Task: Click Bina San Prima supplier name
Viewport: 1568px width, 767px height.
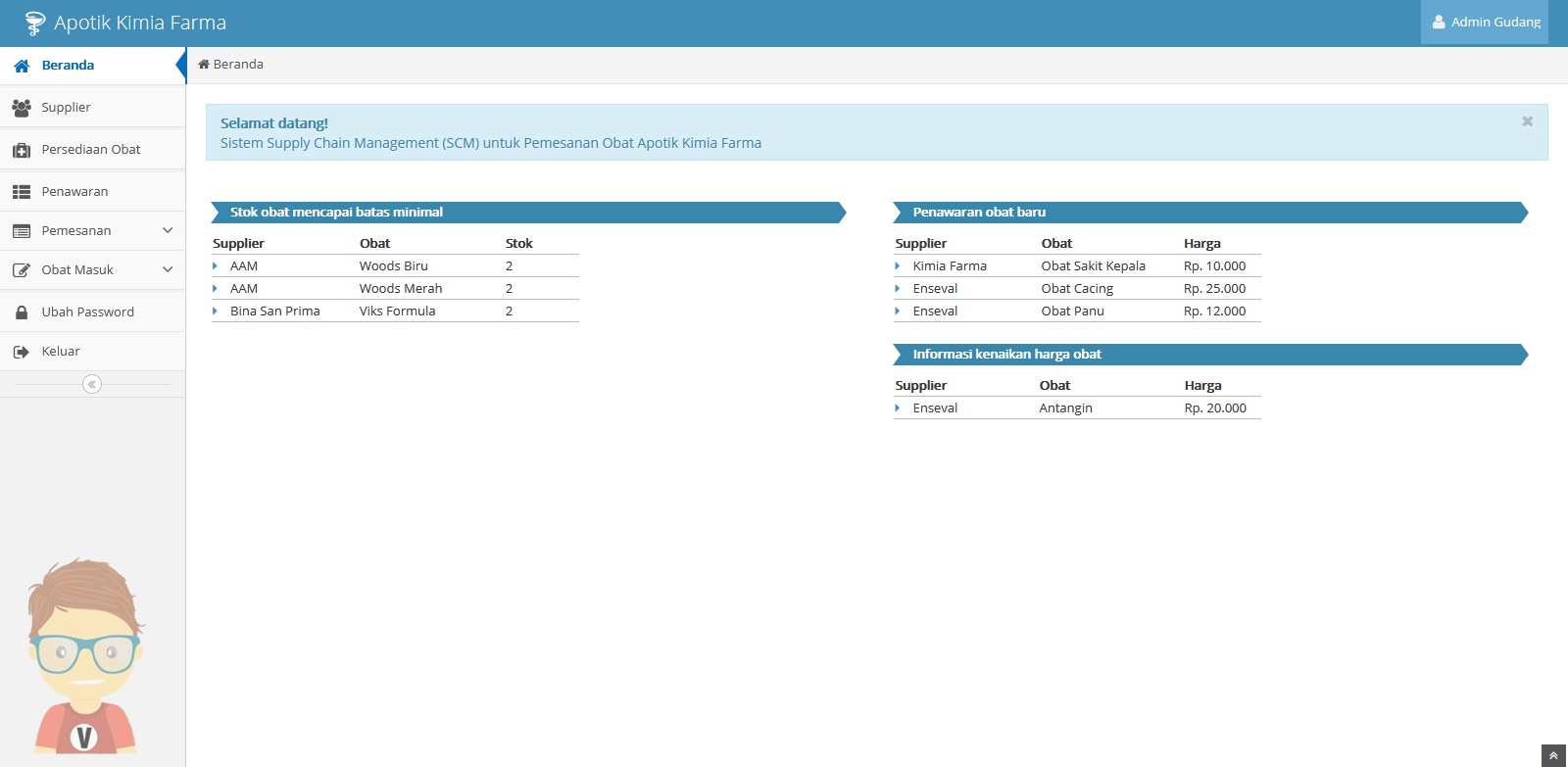Action: point(275,311)
